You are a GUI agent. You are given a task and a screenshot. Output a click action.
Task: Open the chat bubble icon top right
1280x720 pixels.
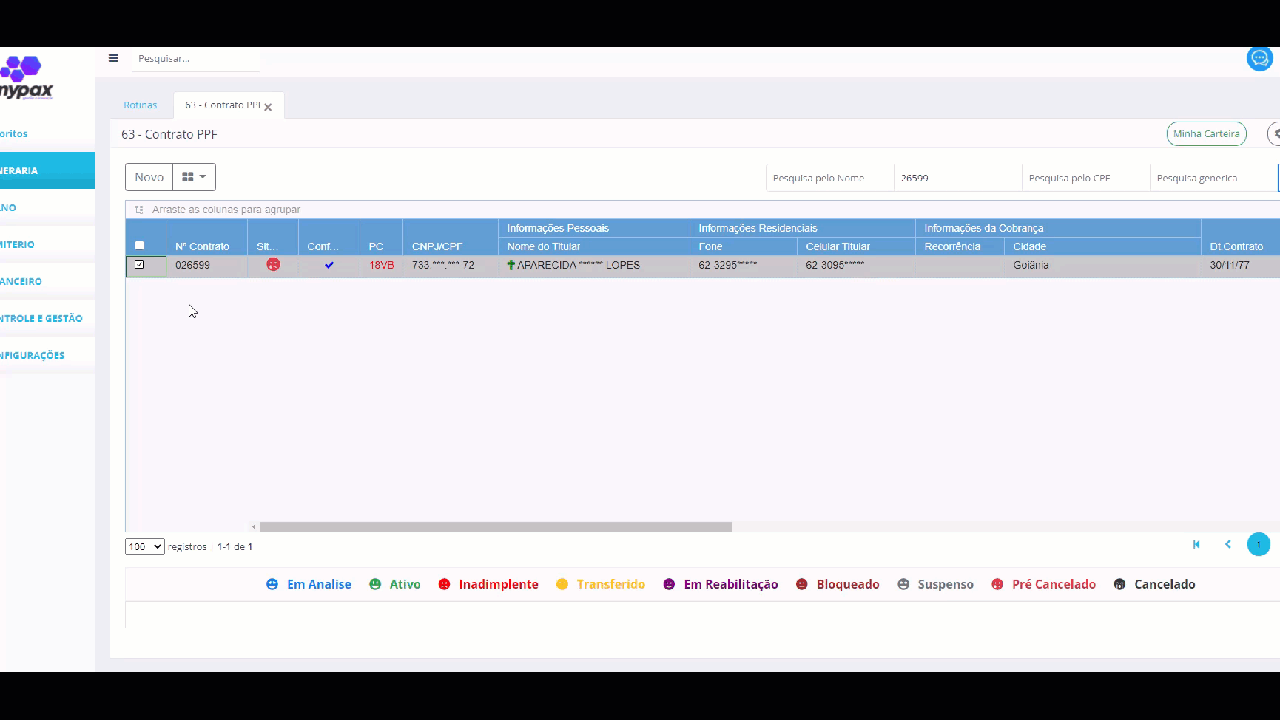click(1259, 58)
